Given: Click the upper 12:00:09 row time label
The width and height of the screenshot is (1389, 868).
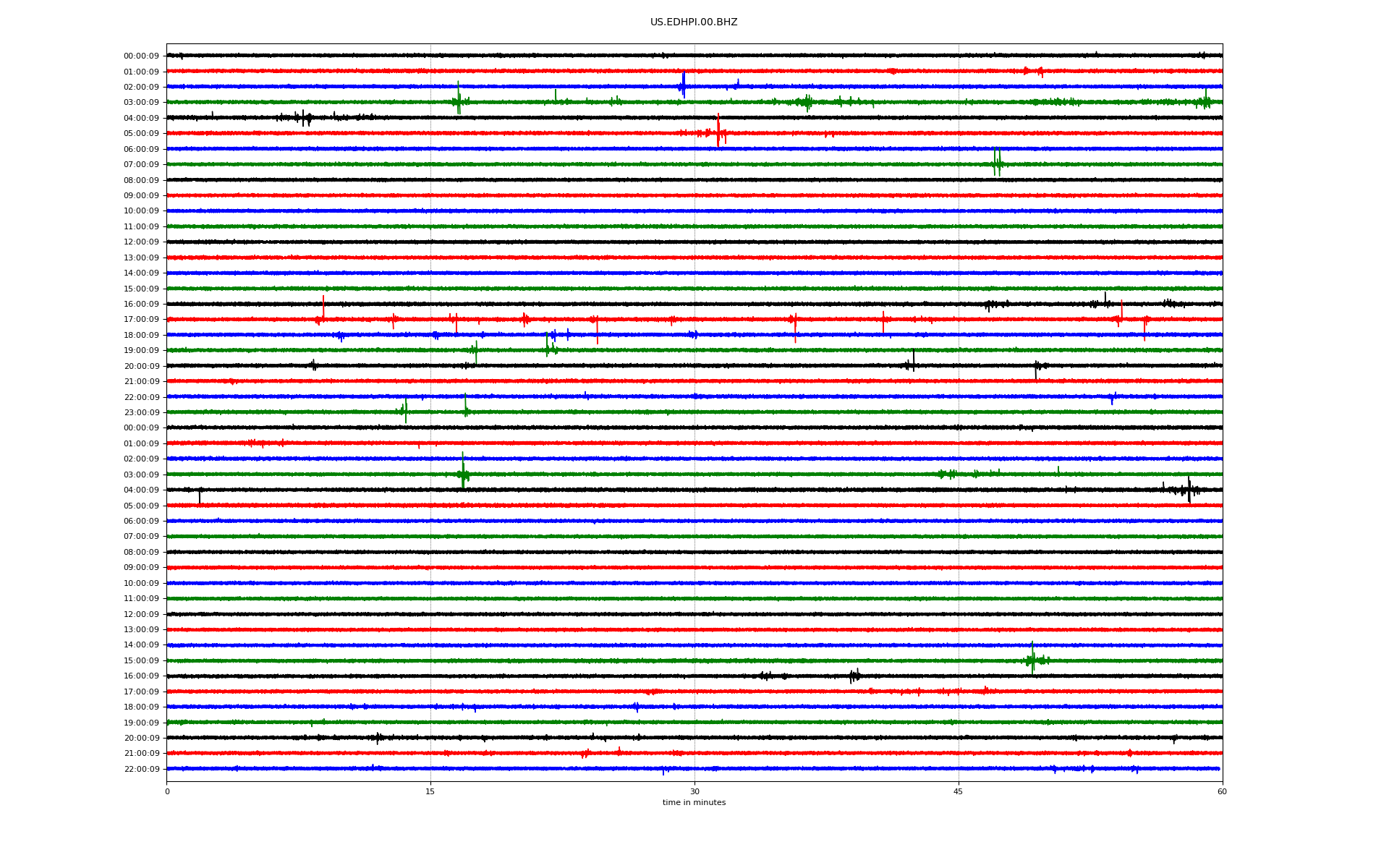Looking at the screenshot, I should point(141,242).
